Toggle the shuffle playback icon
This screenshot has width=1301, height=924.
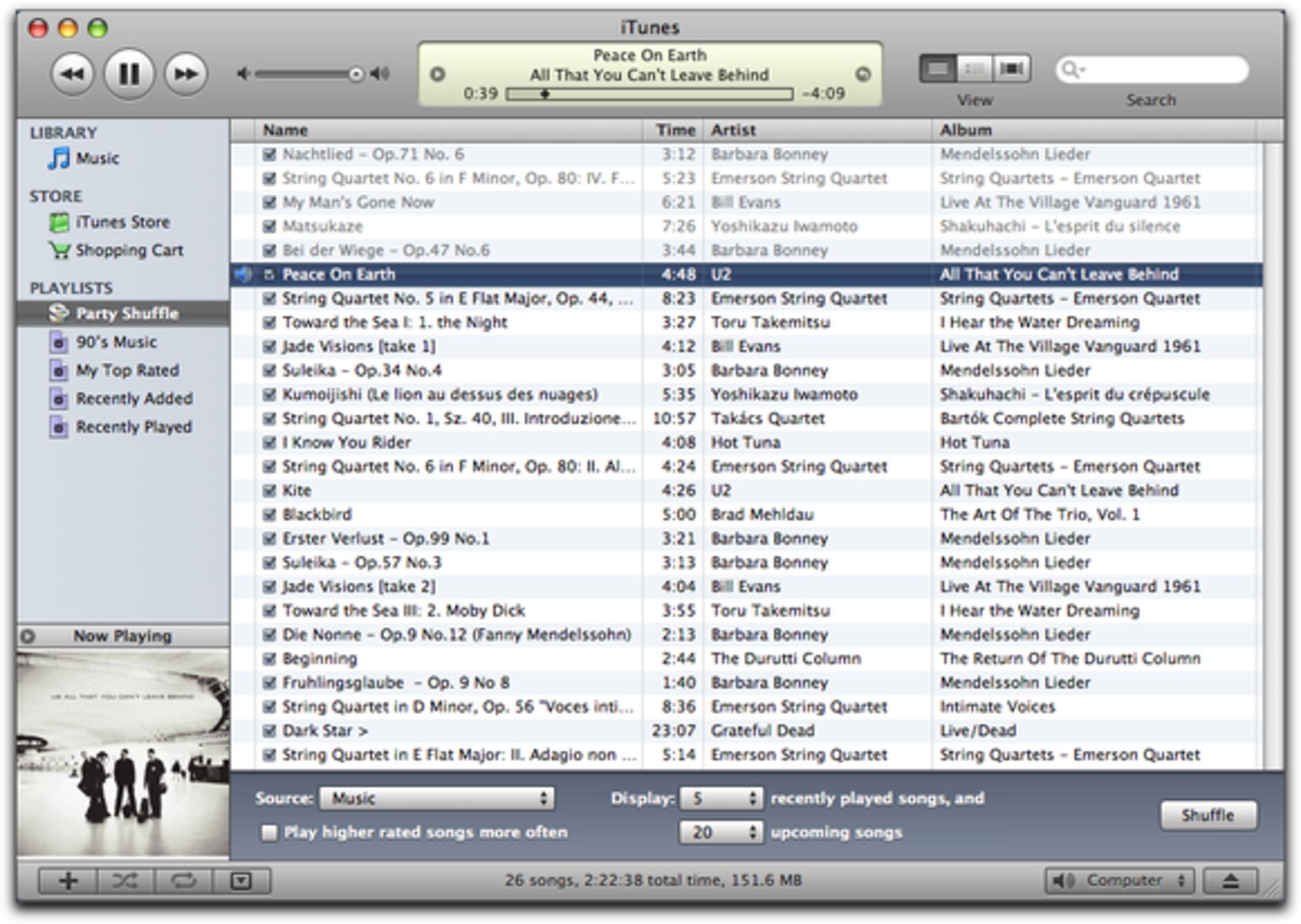(125, 881)
